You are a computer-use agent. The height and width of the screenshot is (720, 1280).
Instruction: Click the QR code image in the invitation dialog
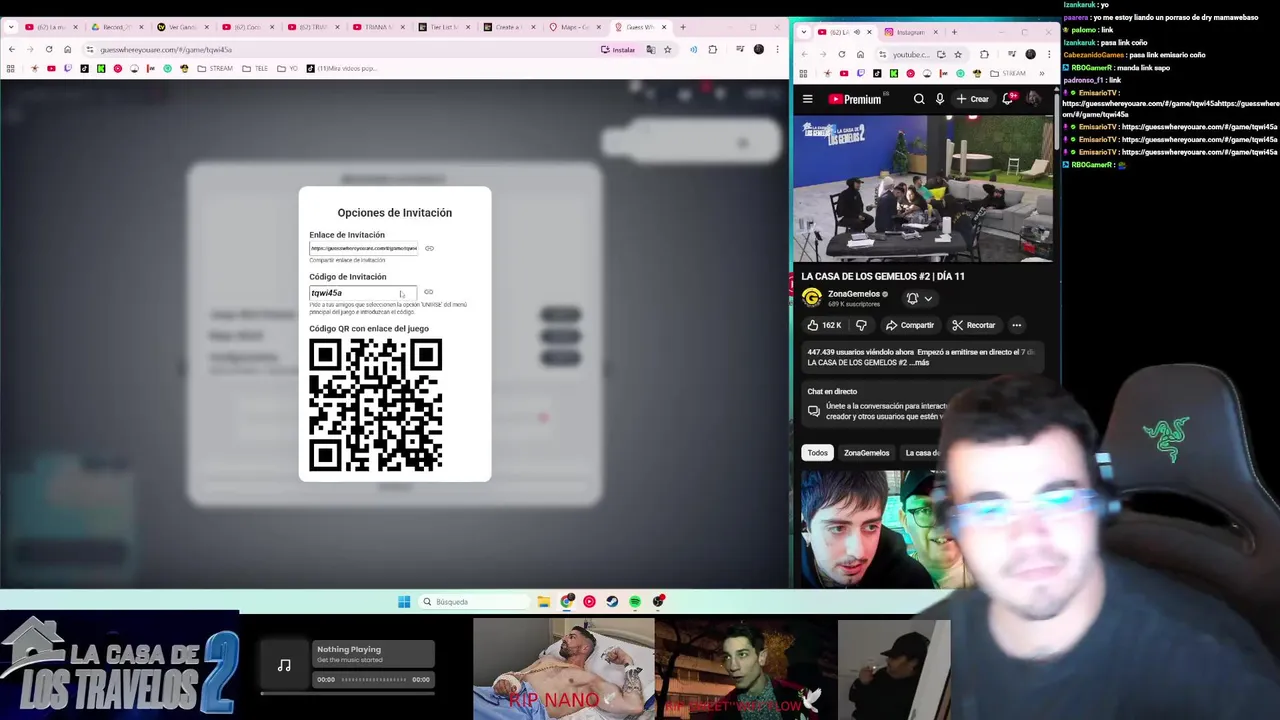375,405
